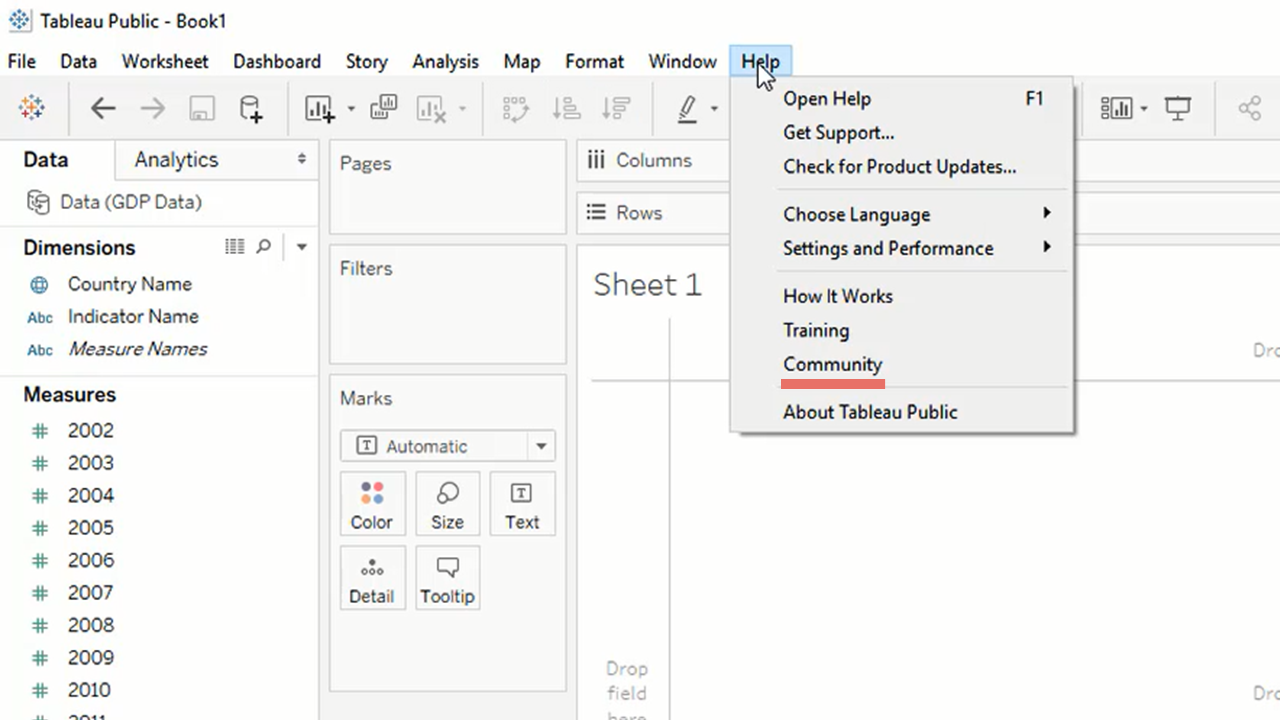This screenshot has width=1280, height=720.
Task: Click the Tableau logo start page icon
Action: click(32, 108)
